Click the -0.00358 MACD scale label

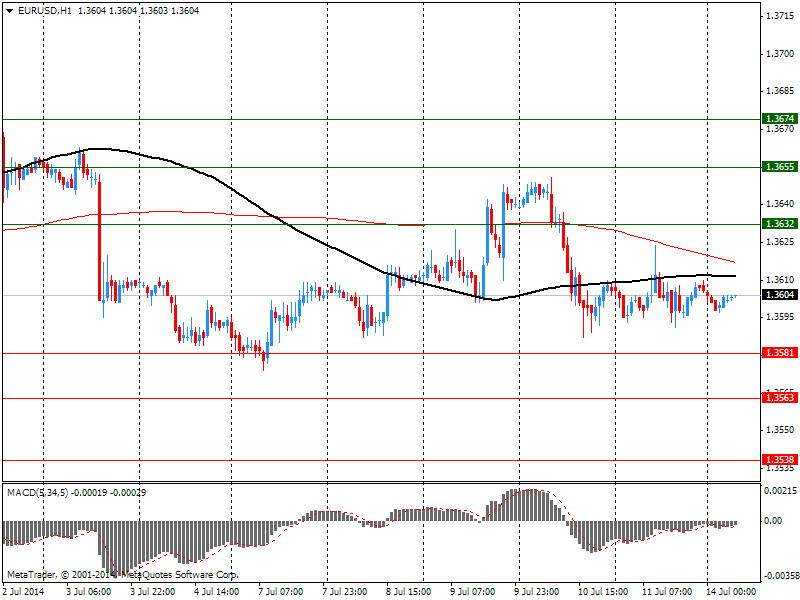pos(781,576)
